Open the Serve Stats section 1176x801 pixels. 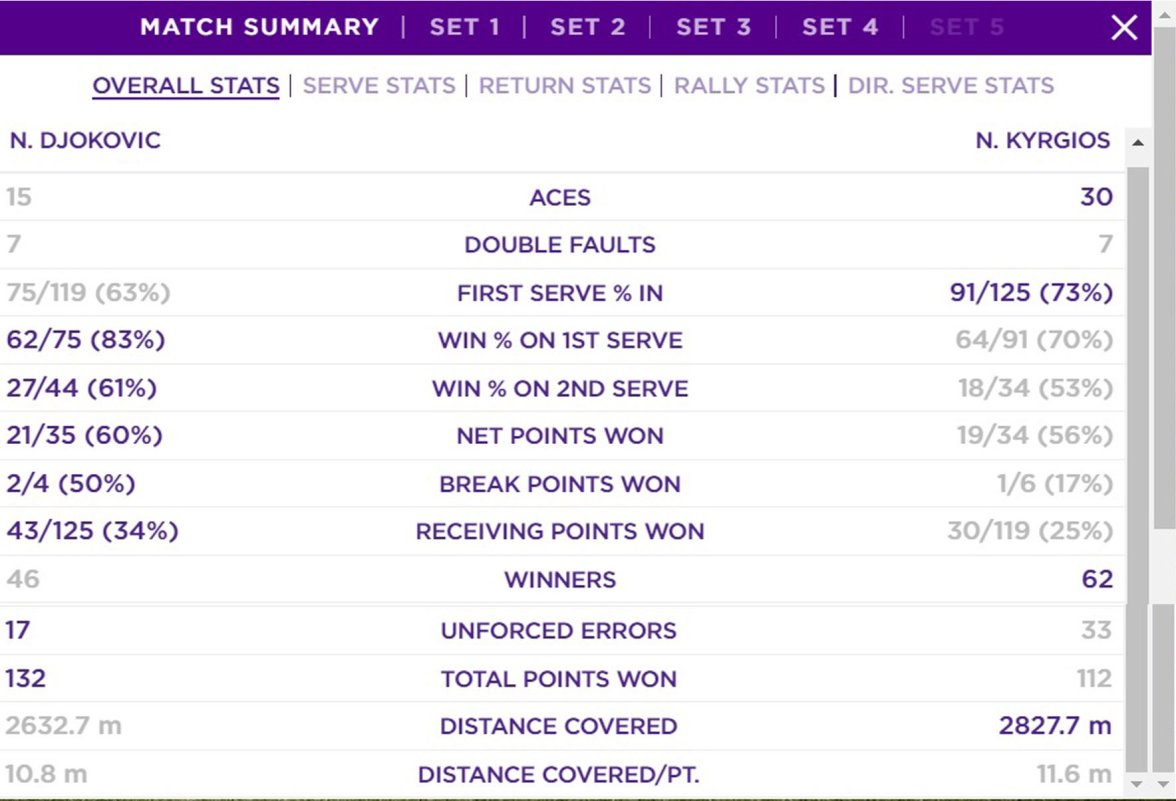[x=379, y=86]
